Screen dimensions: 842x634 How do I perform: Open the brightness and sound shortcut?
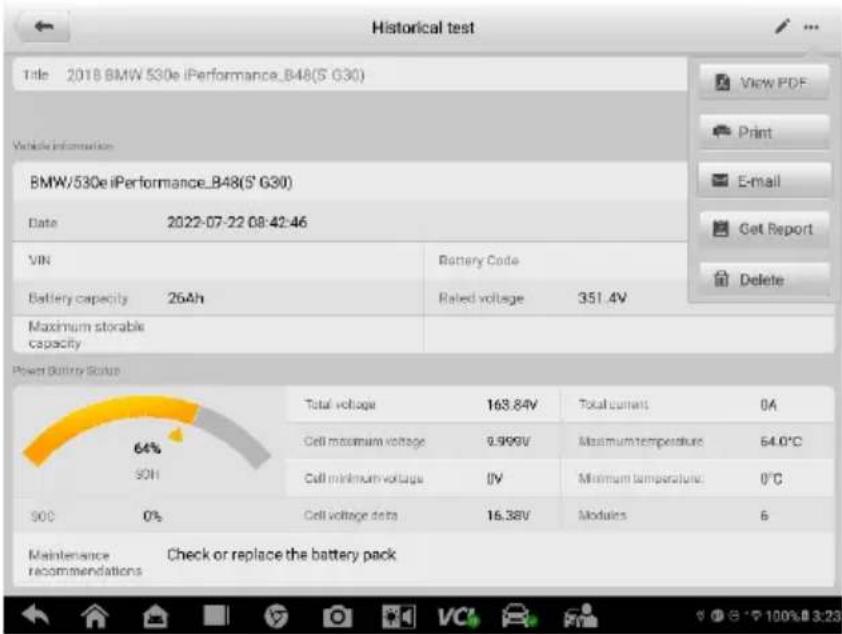(398, 616)
